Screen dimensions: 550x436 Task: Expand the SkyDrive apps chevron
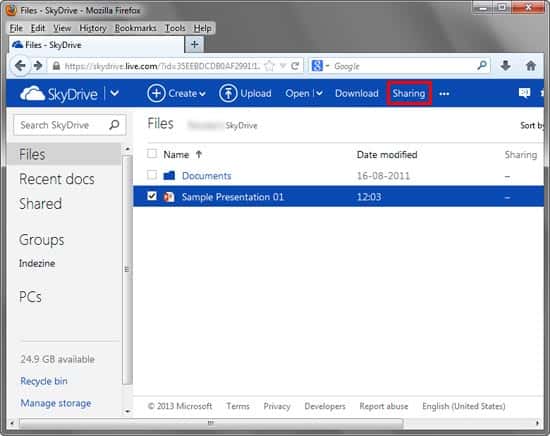114,93
